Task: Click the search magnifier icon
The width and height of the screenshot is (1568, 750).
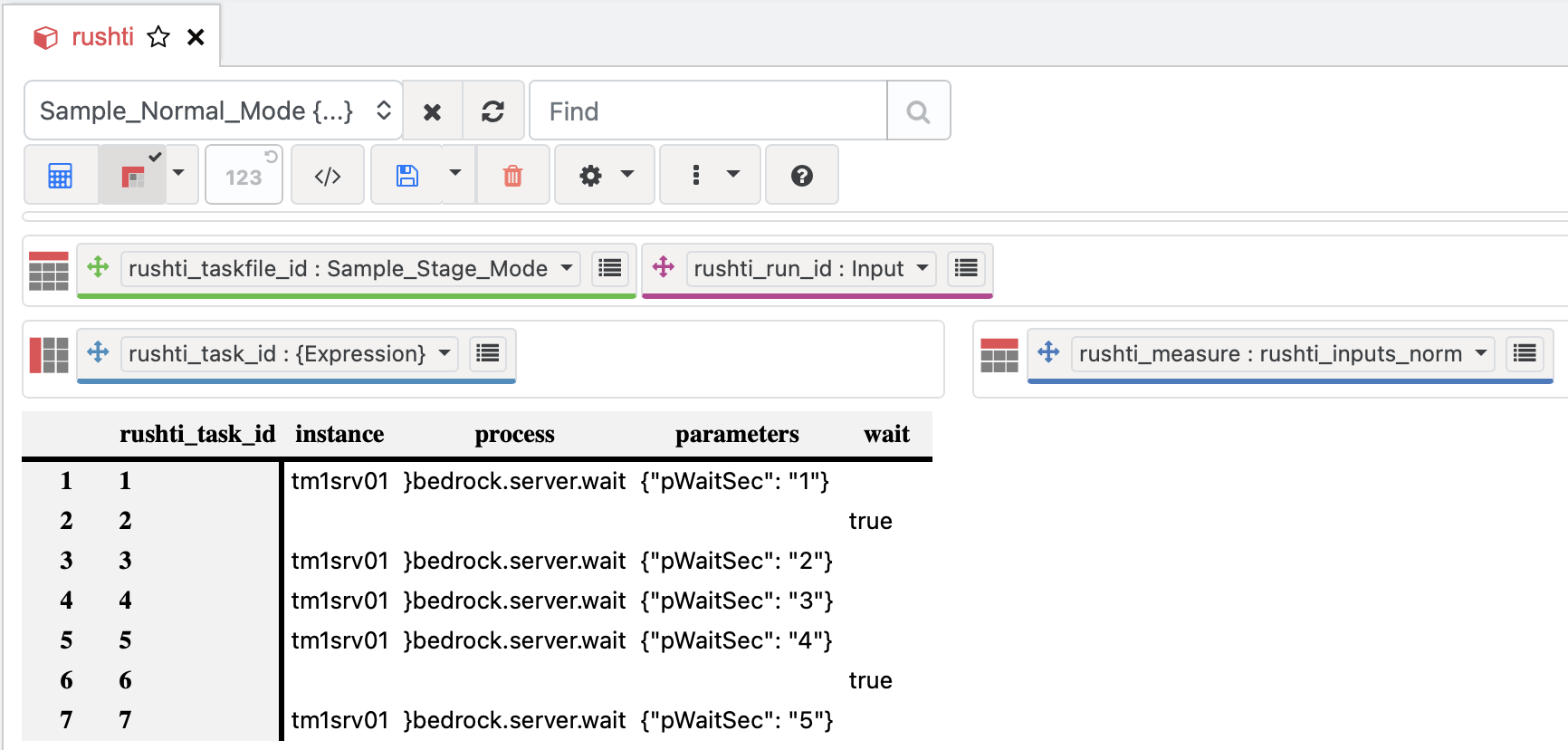Action: (x=918, y=111)
